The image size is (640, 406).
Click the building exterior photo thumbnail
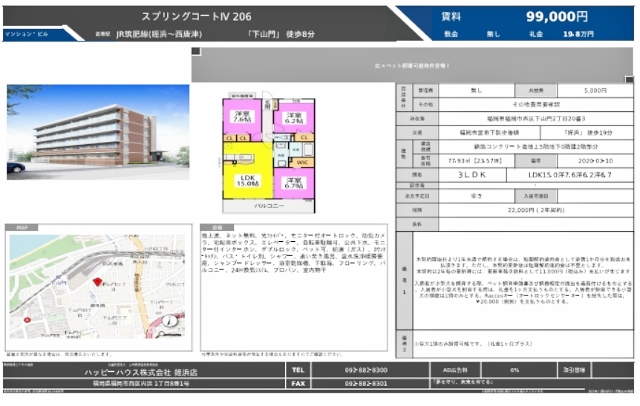(98, 132)
